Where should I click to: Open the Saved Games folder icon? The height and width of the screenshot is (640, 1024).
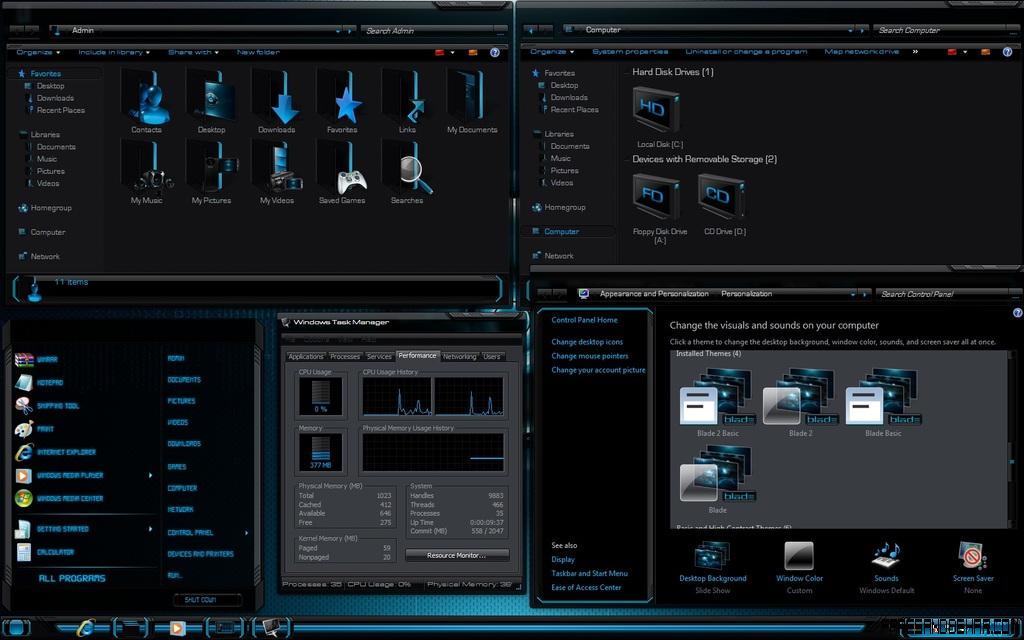(342, 172)
